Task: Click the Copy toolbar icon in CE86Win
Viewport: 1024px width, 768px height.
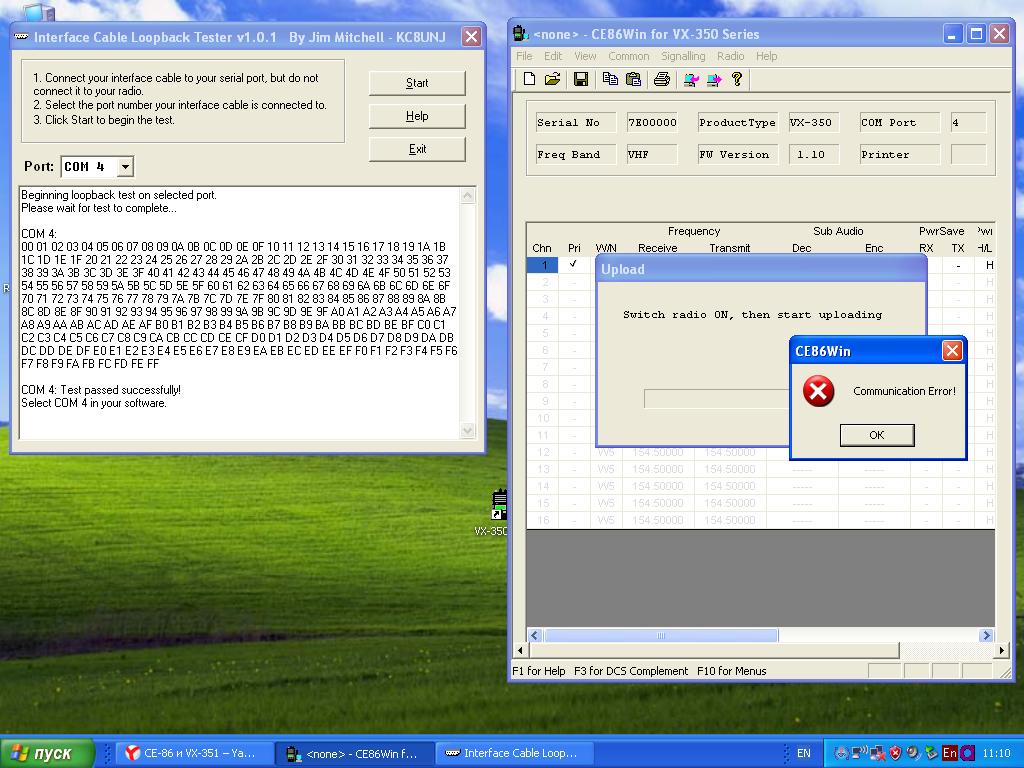Action: (610, 80)
